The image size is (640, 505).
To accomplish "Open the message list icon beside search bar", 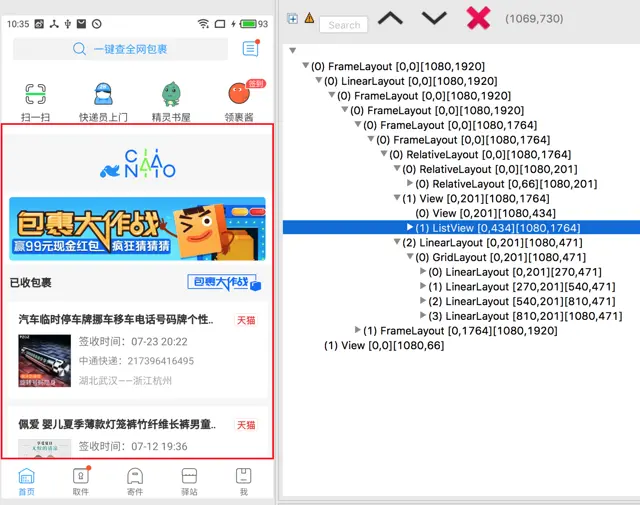I will pyautogui.click(x=250, y=49).
